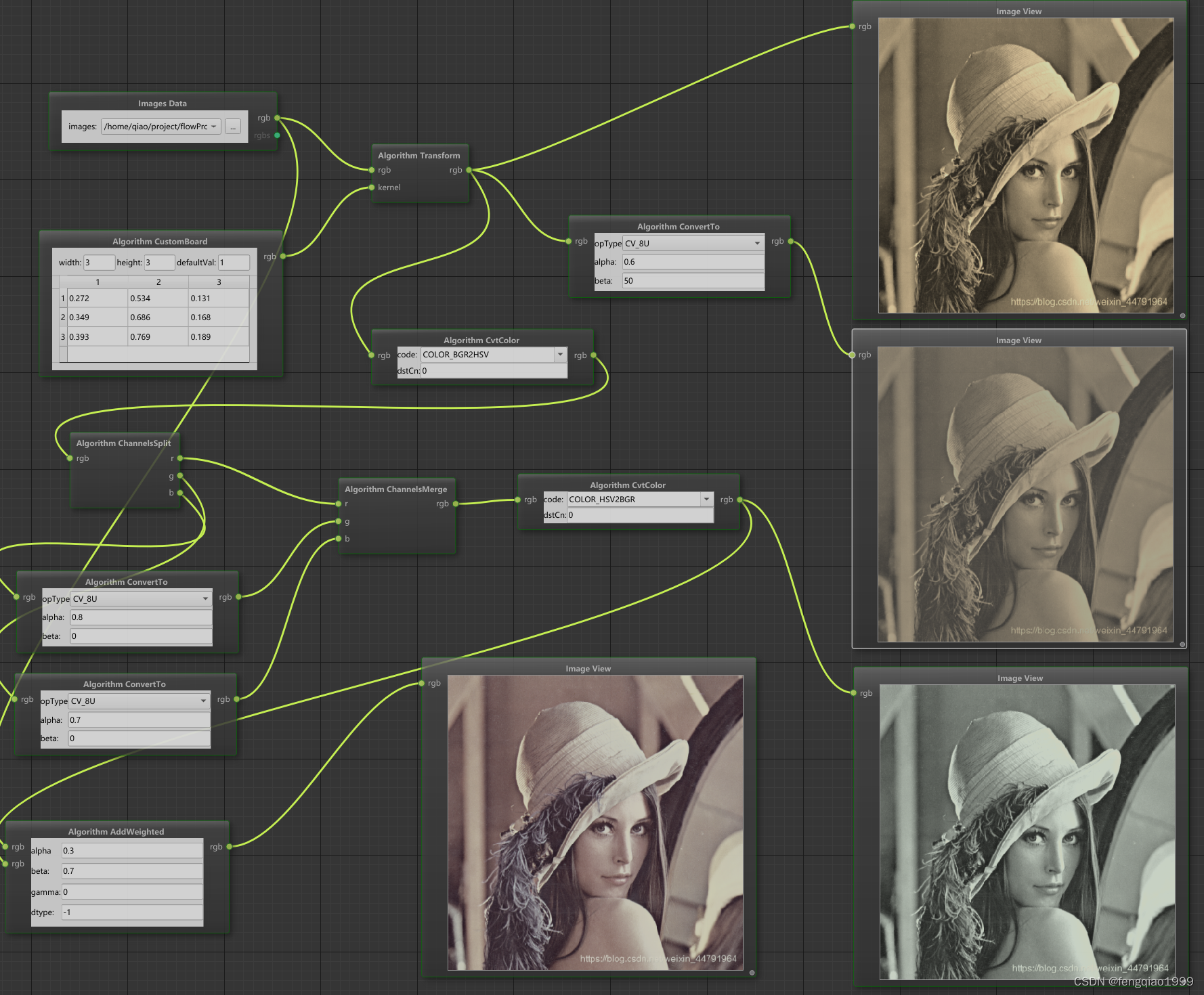The width and height of the screenshot is (1204, 995).
Task: Click rgb input port of BGR2HSV CvtColor node
Action: (371, 355)
